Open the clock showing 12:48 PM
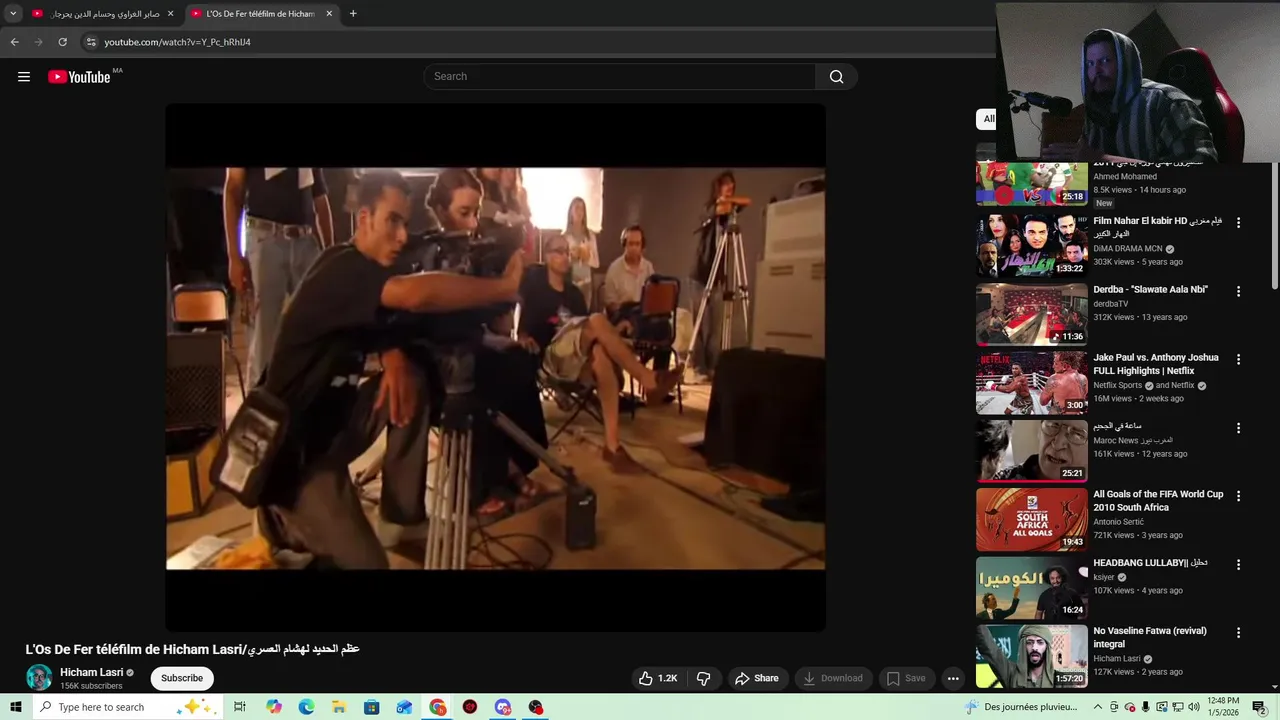 [x=1223, y=707]
